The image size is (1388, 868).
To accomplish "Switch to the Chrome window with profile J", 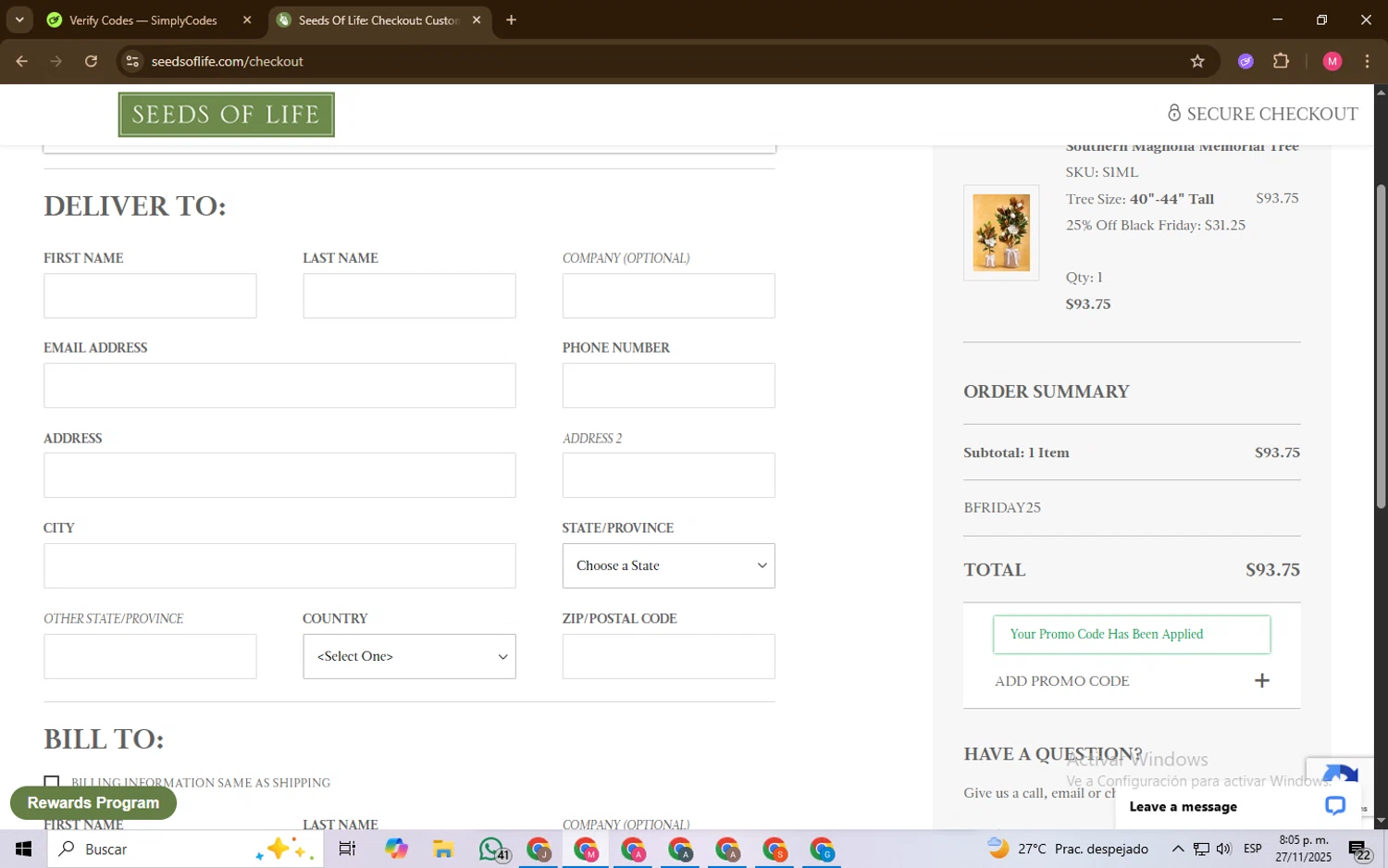I will 539,849.
